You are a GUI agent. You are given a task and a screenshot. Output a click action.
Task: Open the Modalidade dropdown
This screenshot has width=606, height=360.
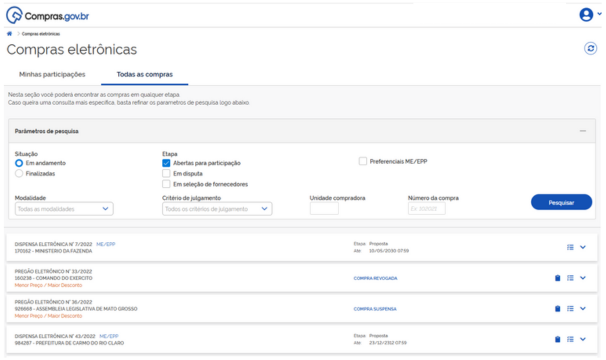point(64,209)
